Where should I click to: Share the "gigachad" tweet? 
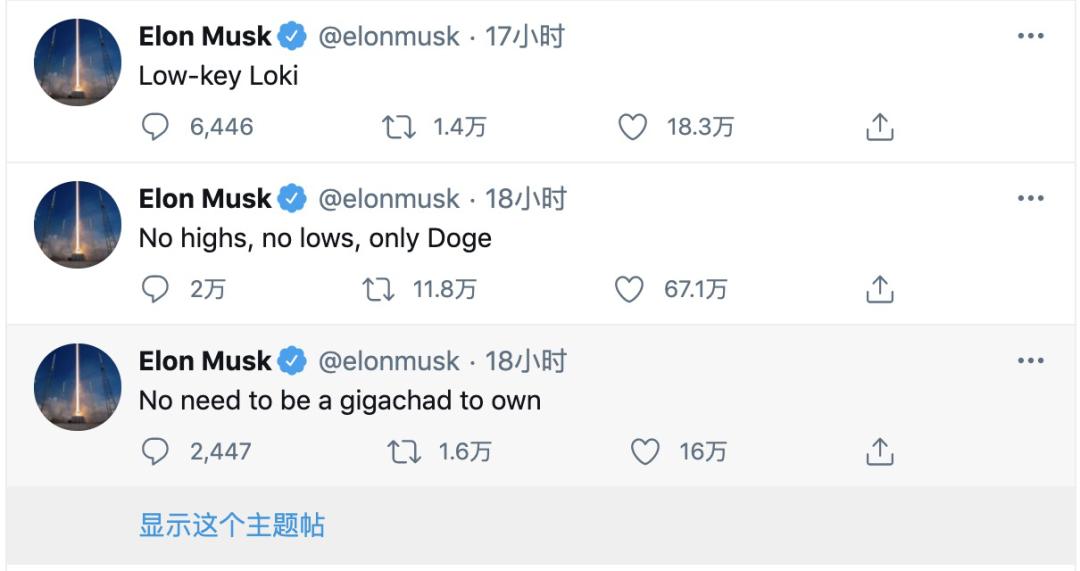point(879,452)
